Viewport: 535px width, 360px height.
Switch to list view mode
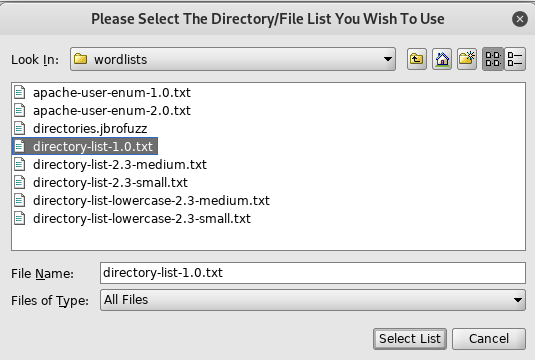click(x=493, y=59)
